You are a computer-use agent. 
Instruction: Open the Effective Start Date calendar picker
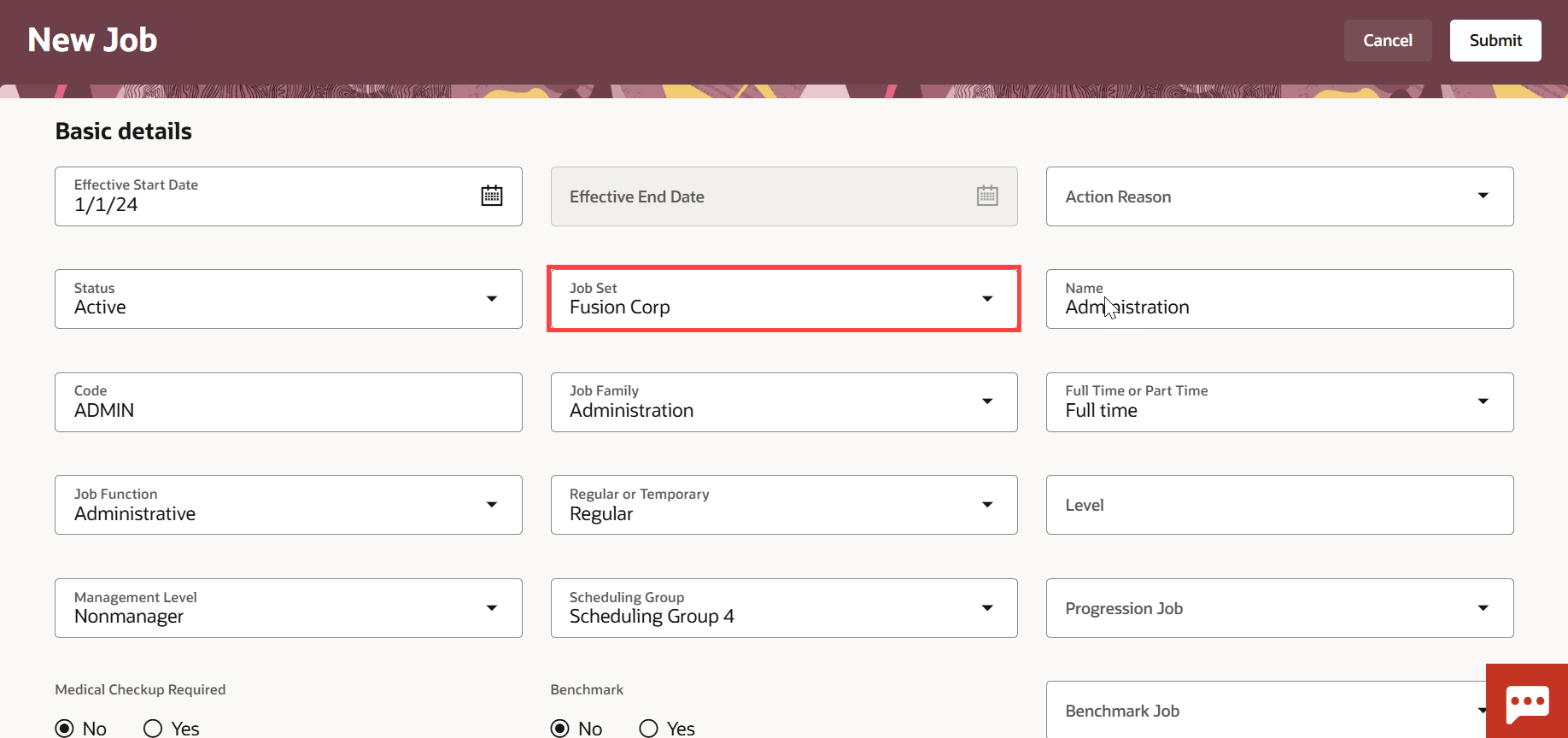492,196
